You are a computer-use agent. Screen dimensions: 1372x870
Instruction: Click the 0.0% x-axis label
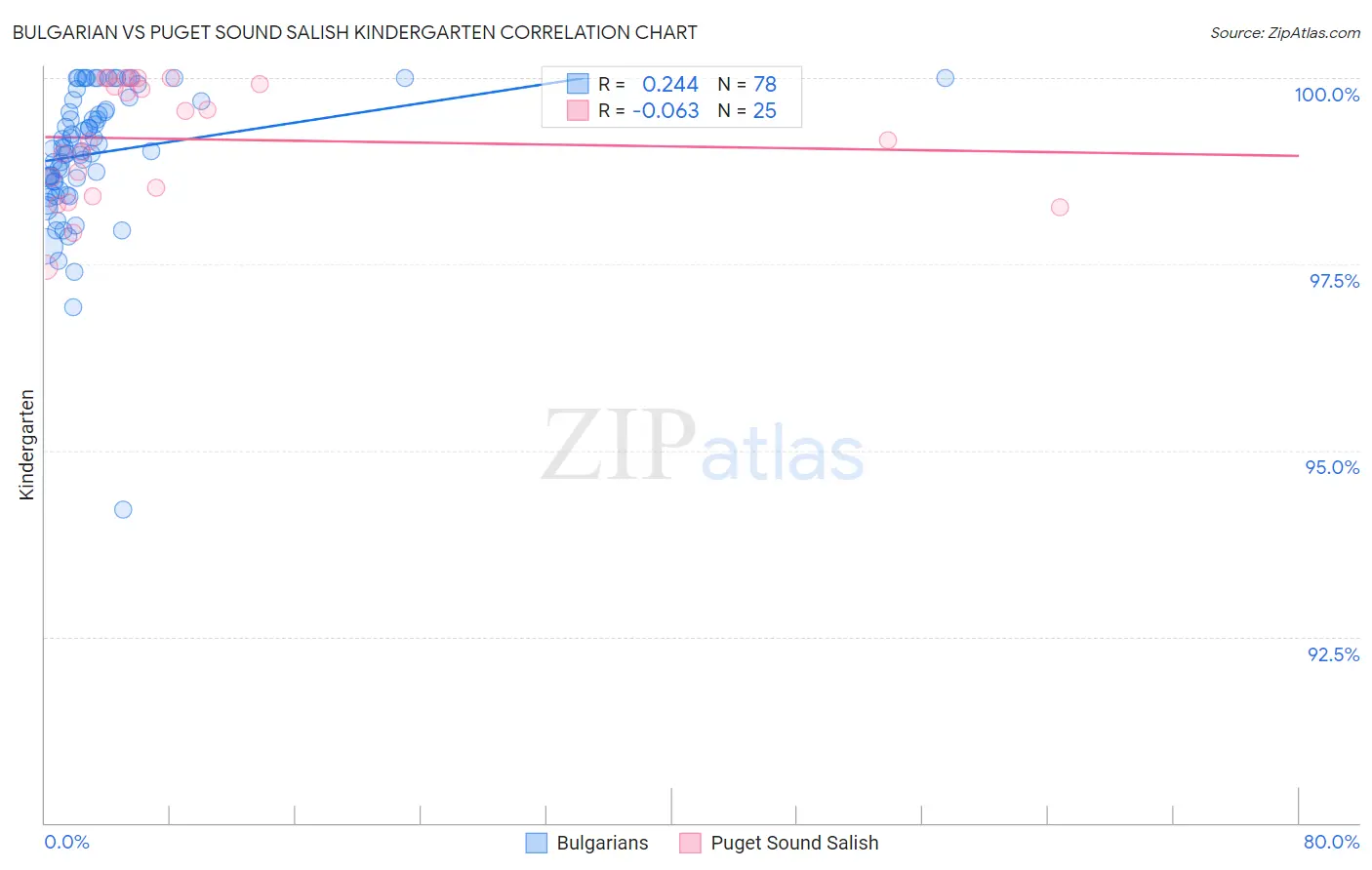[x=66, y=842]
